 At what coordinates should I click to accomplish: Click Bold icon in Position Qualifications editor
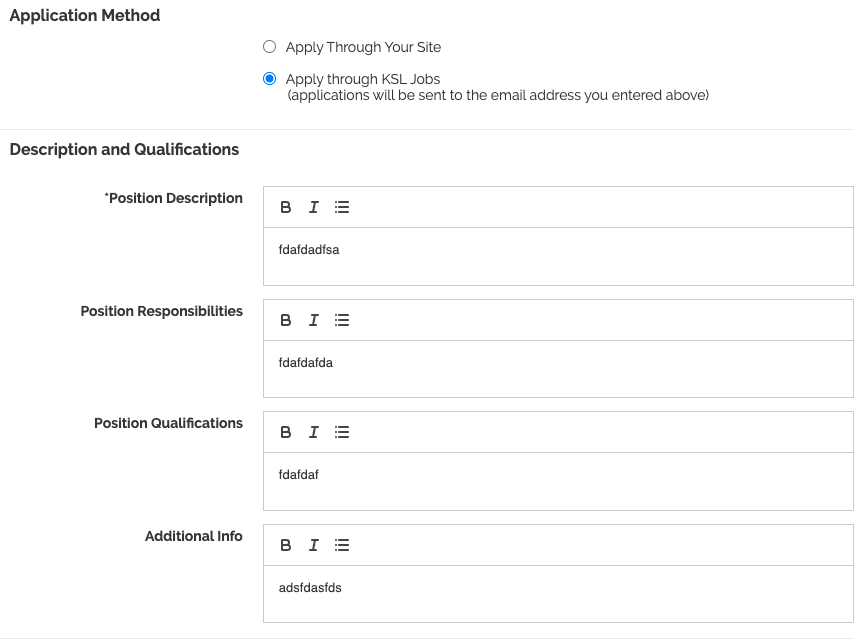(x=285, y=432)
